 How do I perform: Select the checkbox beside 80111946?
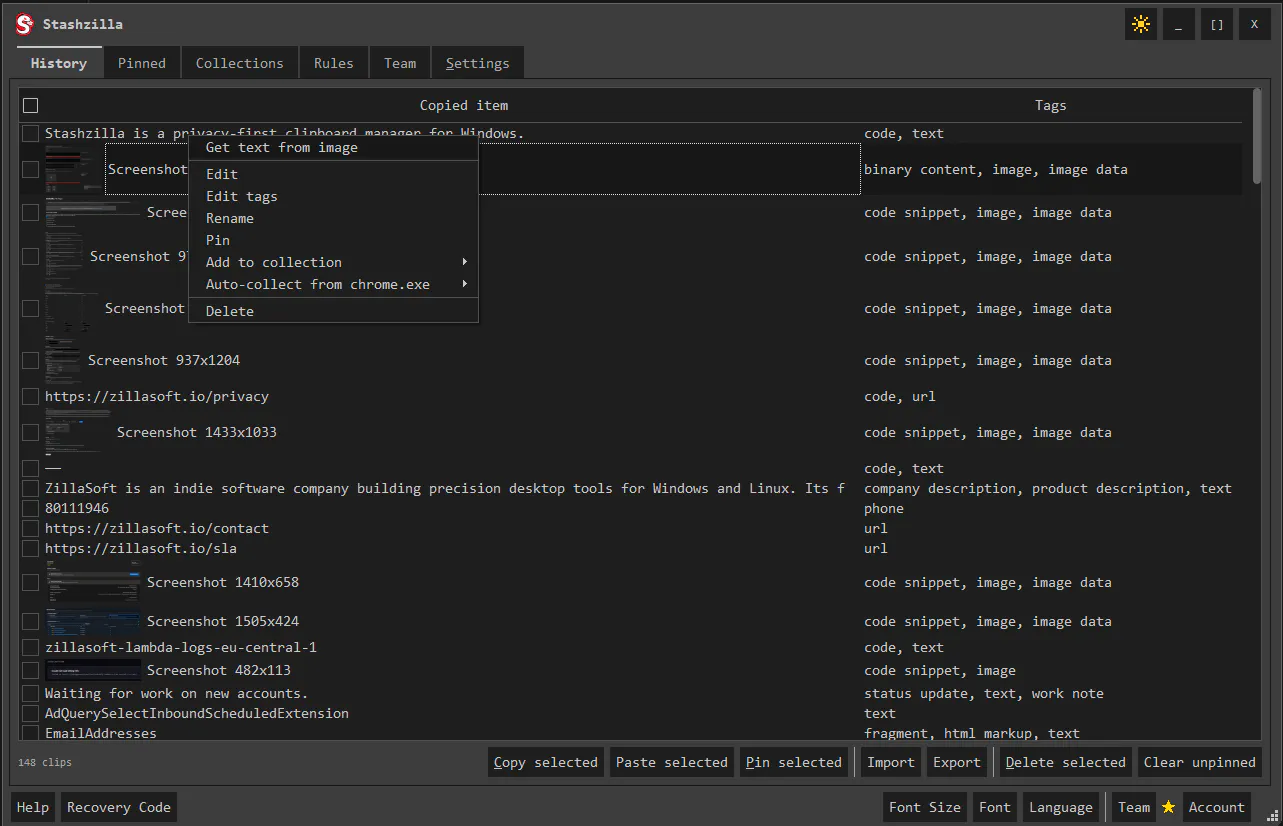click(x=31, y=508)
